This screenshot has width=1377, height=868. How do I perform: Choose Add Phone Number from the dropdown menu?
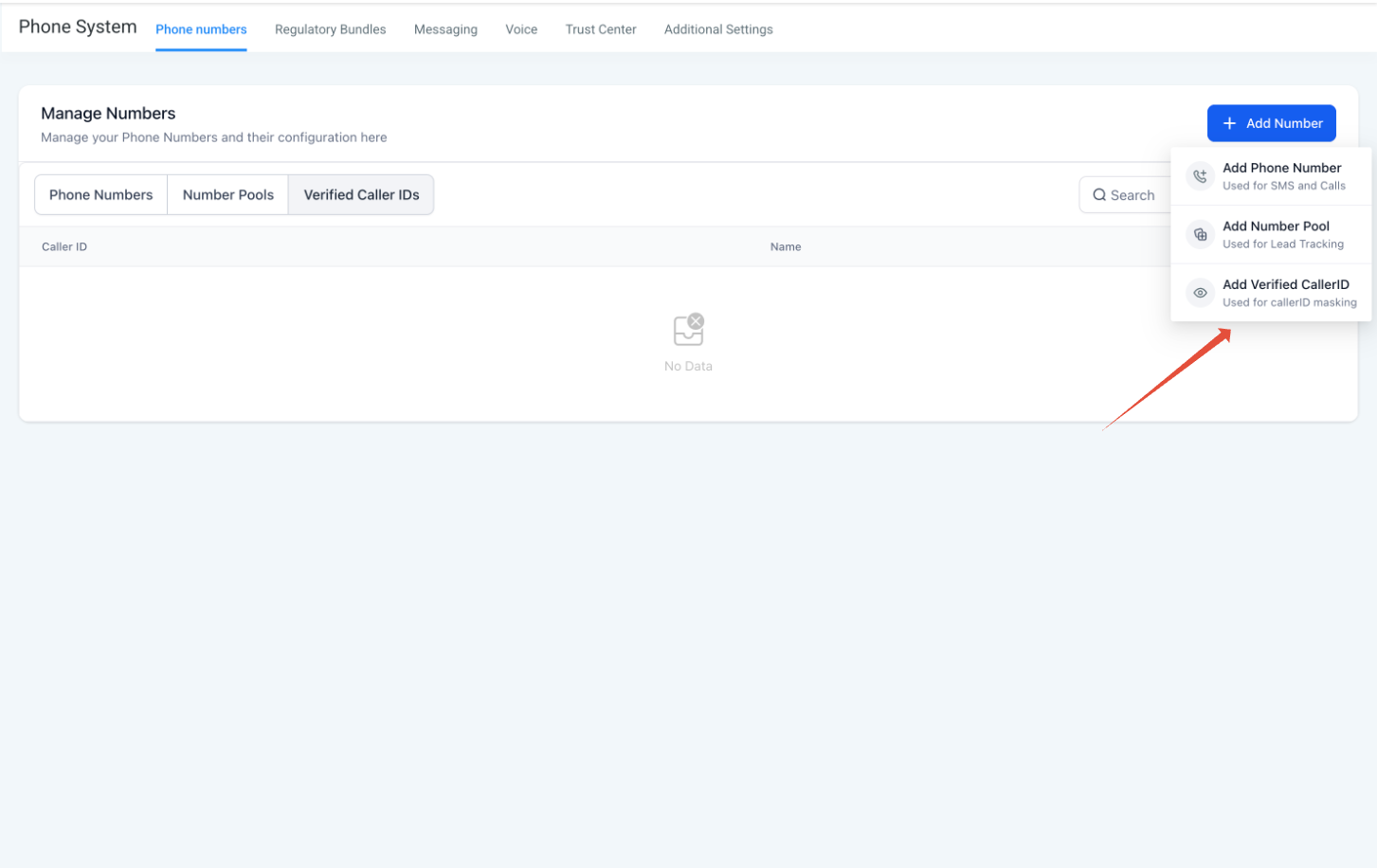tap(1272, 176)
